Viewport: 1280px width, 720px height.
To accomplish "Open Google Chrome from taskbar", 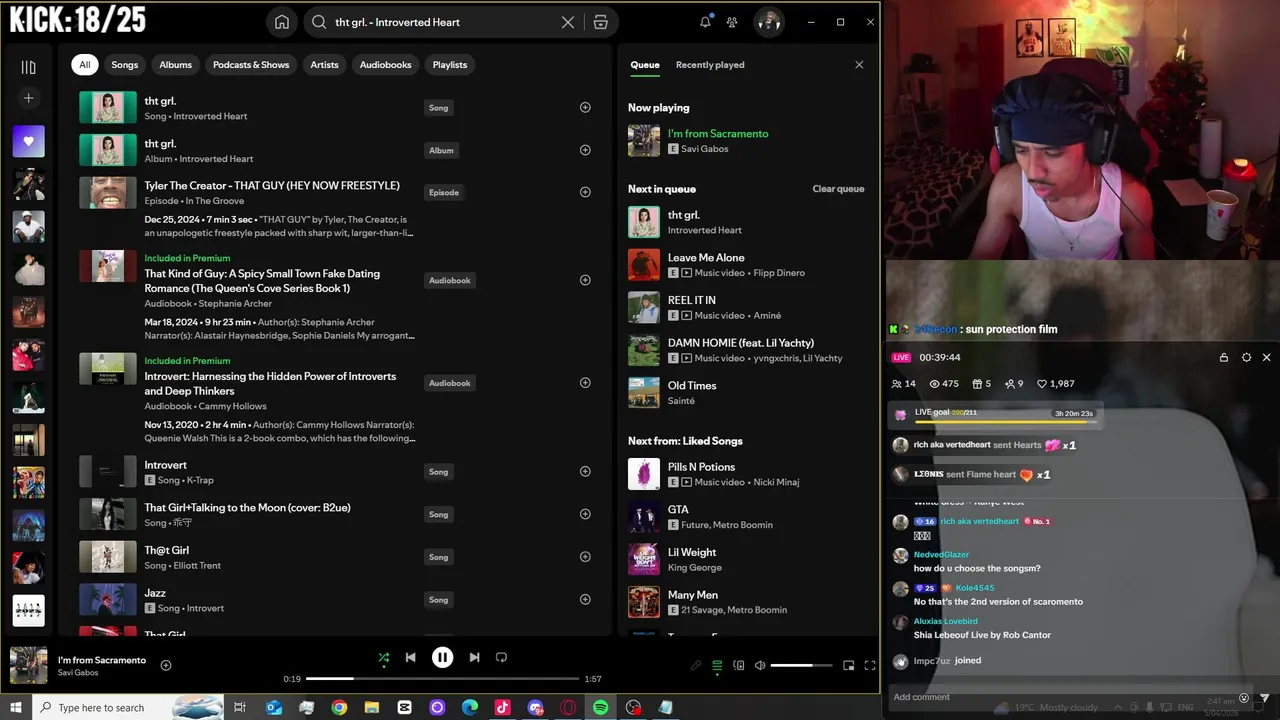I will (339, 707).
